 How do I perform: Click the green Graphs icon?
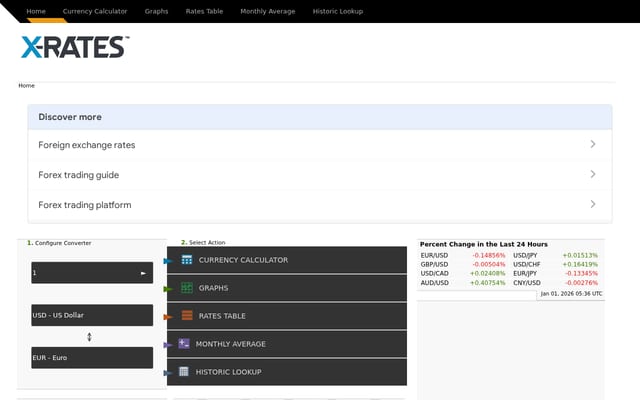point(187,288)
